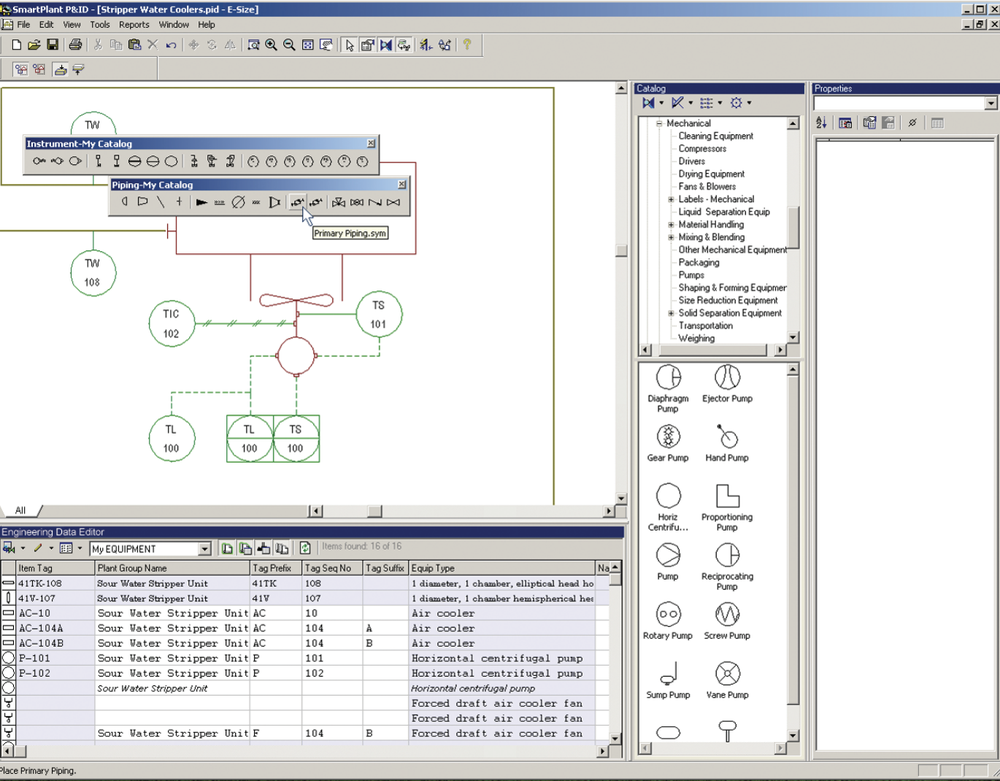Open the File menu

24,25
